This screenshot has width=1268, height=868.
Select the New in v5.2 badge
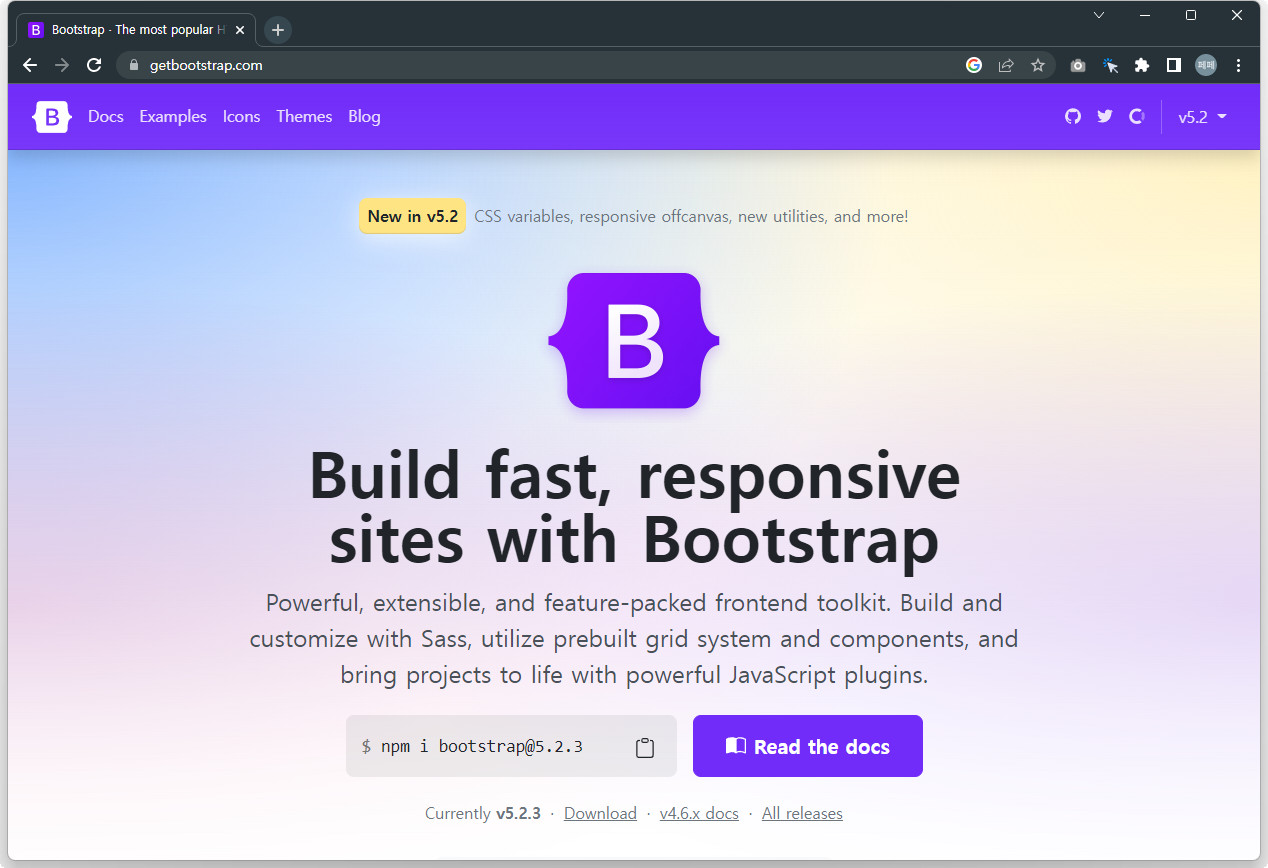pyautogui.click(x=412, y=216)
